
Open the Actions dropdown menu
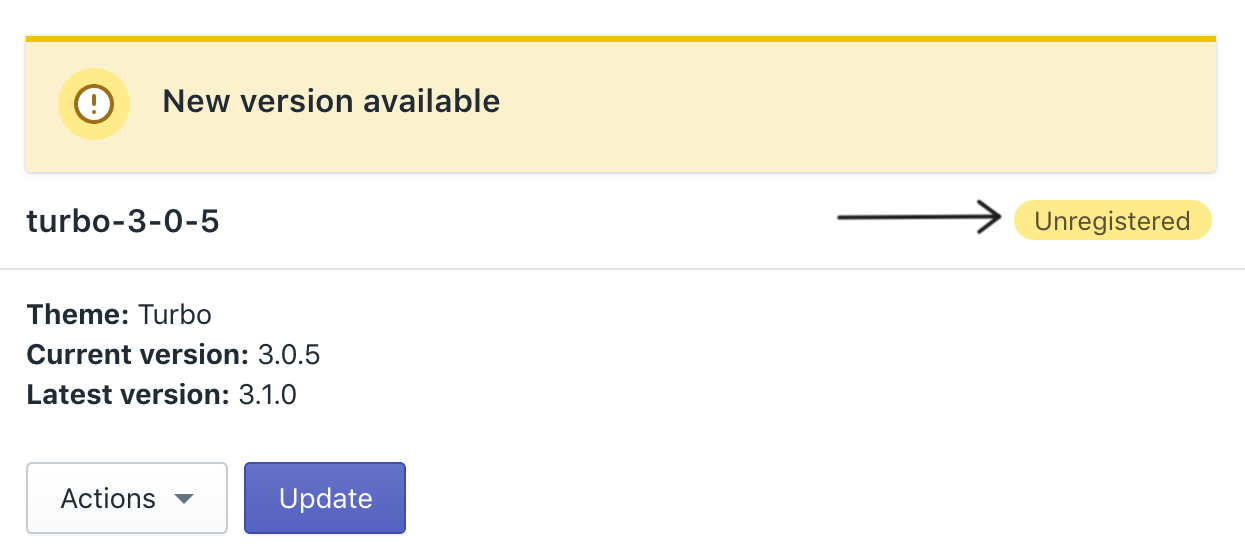point(127,498)
